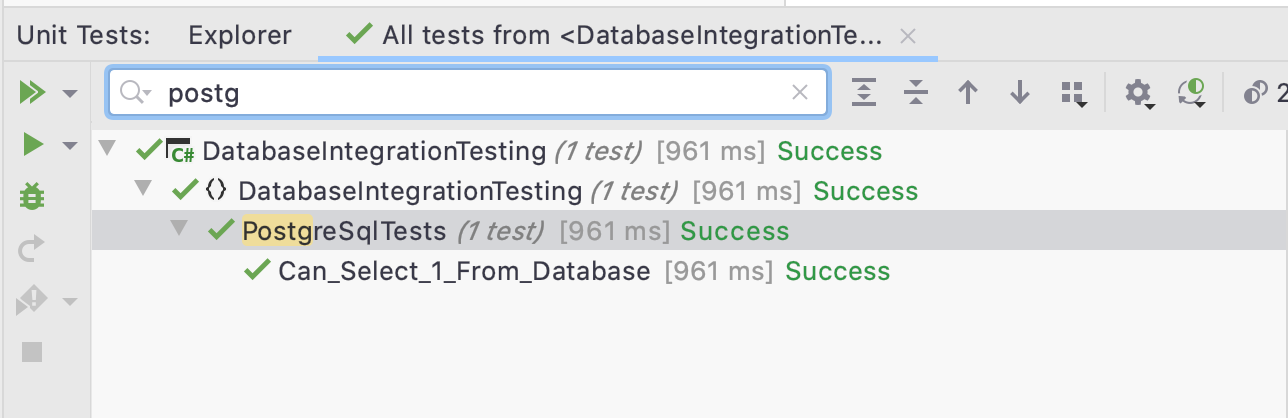Collapse the top DatabaseIntegrationTesting project node
Viewport: 1288px width, 418px height.
point(108,150)
